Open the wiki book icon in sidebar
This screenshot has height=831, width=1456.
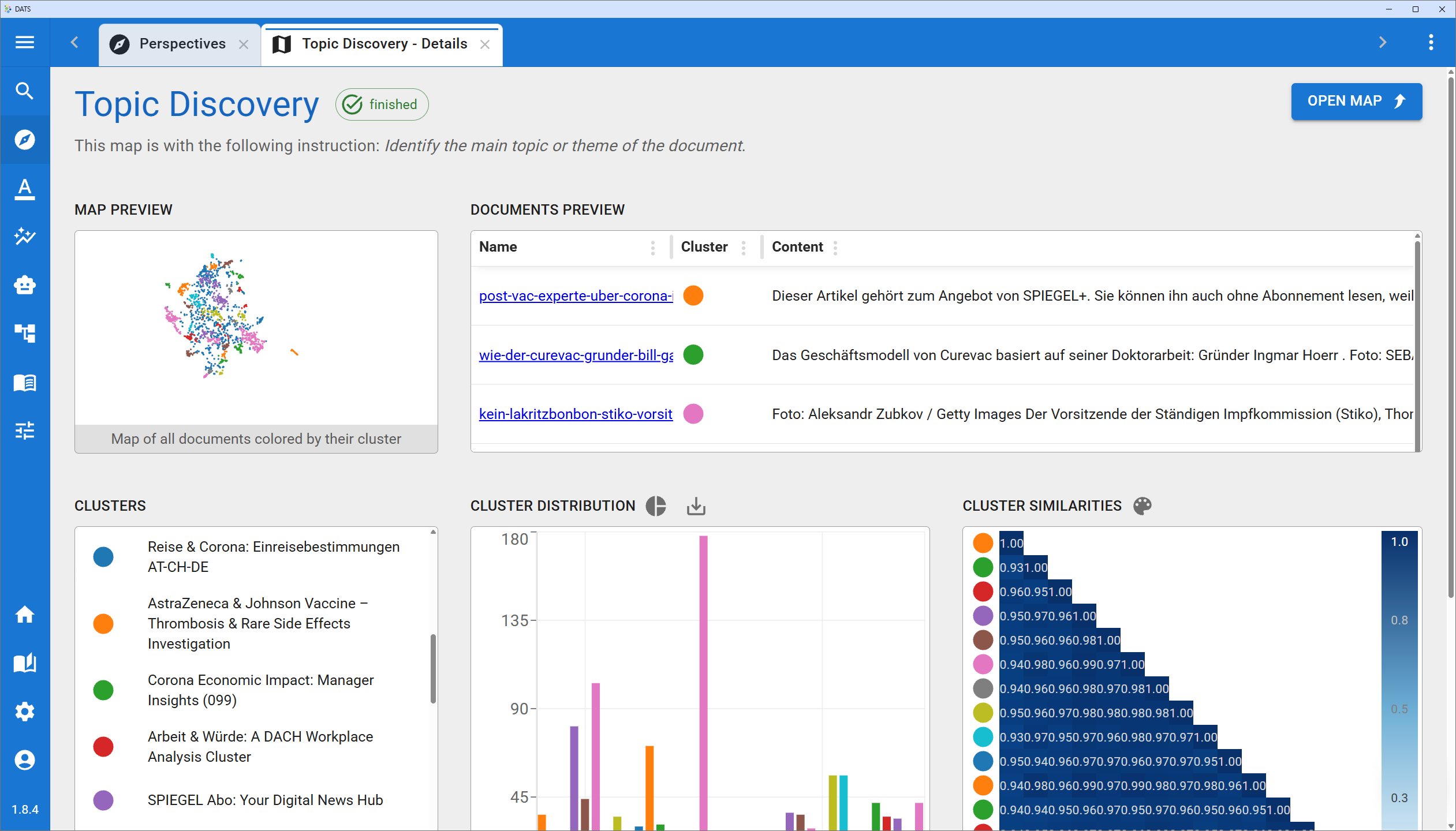pyautogui.click(x=25, y=663)
